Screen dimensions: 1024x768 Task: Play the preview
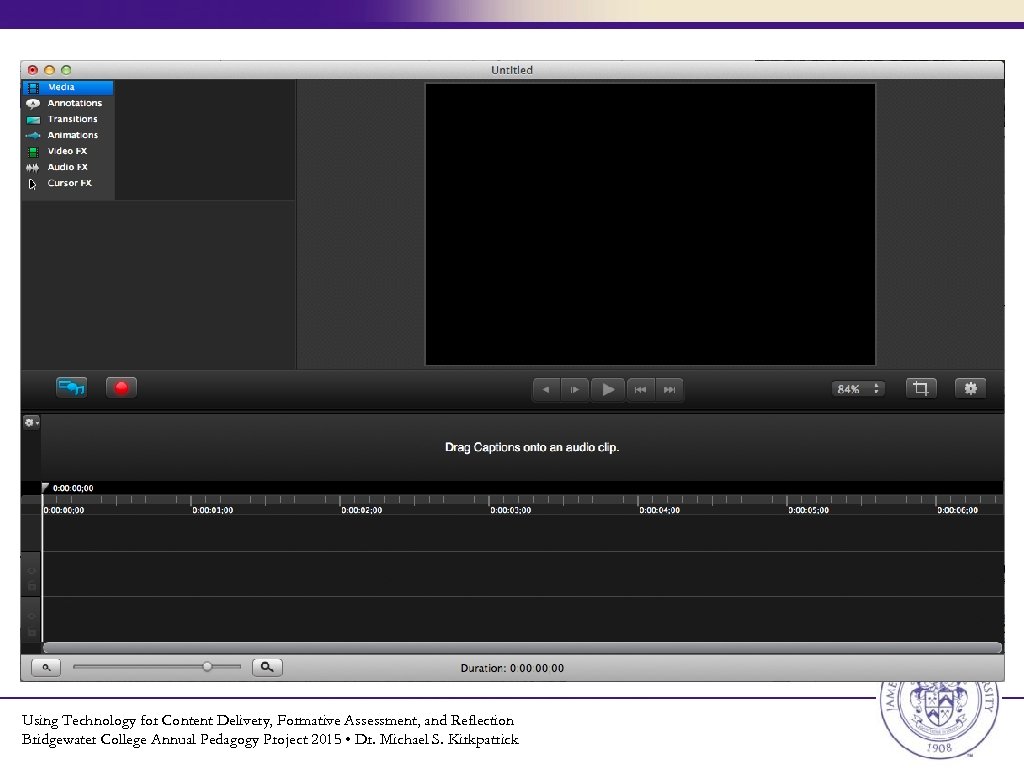608,390
